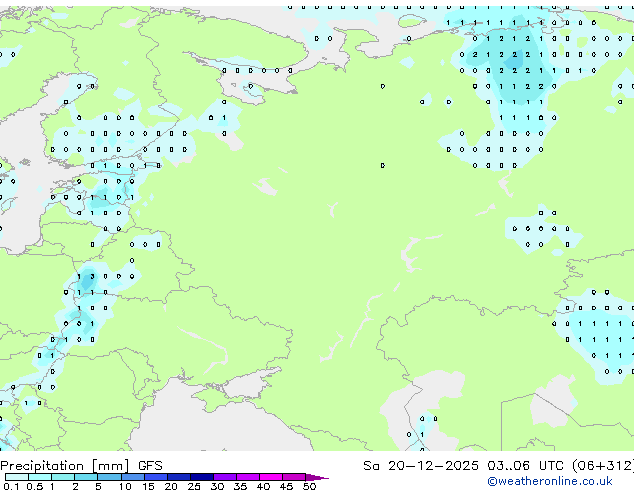
Task: Click the '25' legend scale label
Action: [194, 486]
